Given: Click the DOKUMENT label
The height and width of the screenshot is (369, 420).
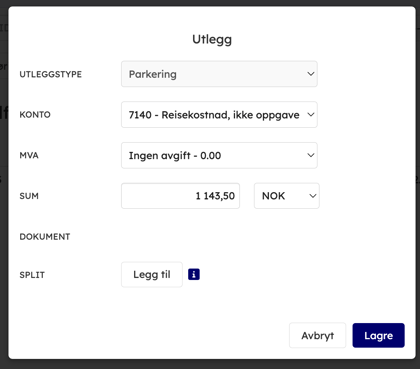Looking at the screenshot, I should (45, 237).
